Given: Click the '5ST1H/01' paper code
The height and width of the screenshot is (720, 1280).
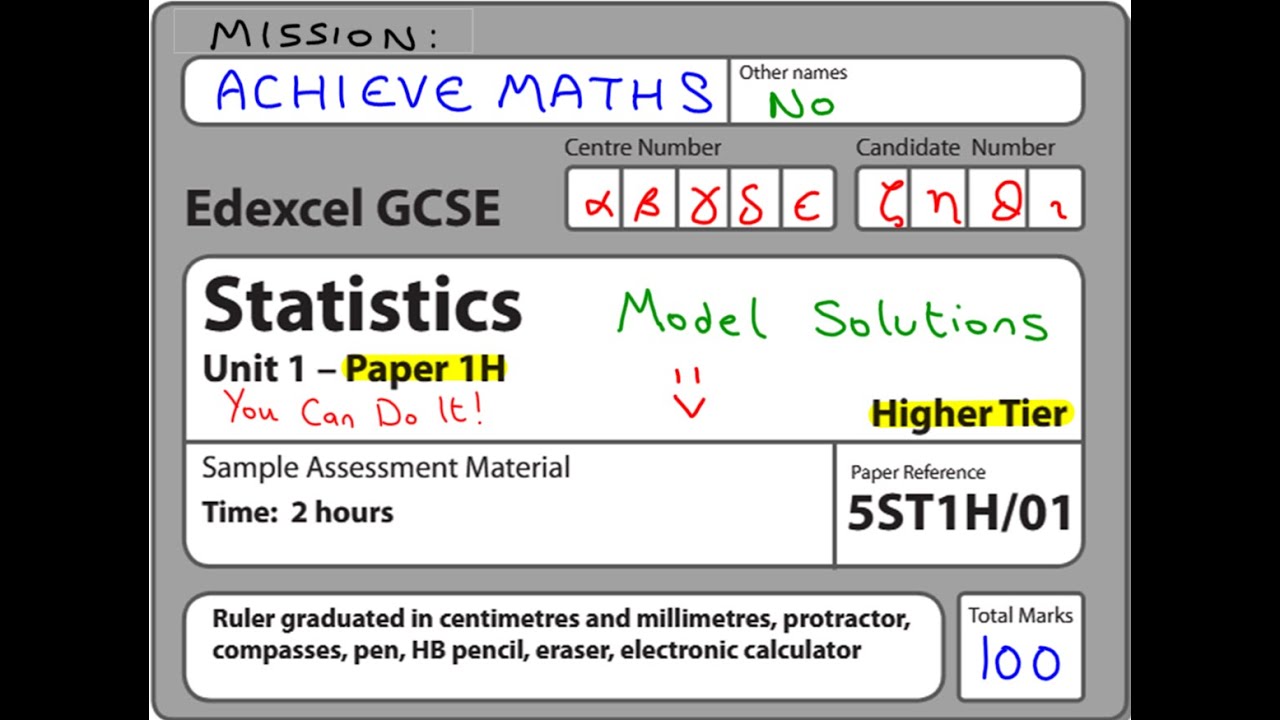Looking at the screenshot, I should point(960,514).
